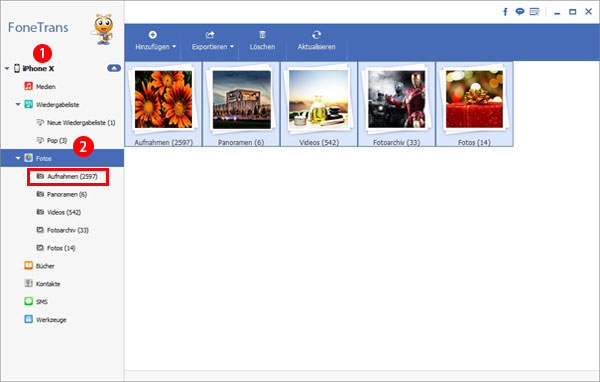Click the Panoramen (6) thumbnail caption

[x=241, y=142]
